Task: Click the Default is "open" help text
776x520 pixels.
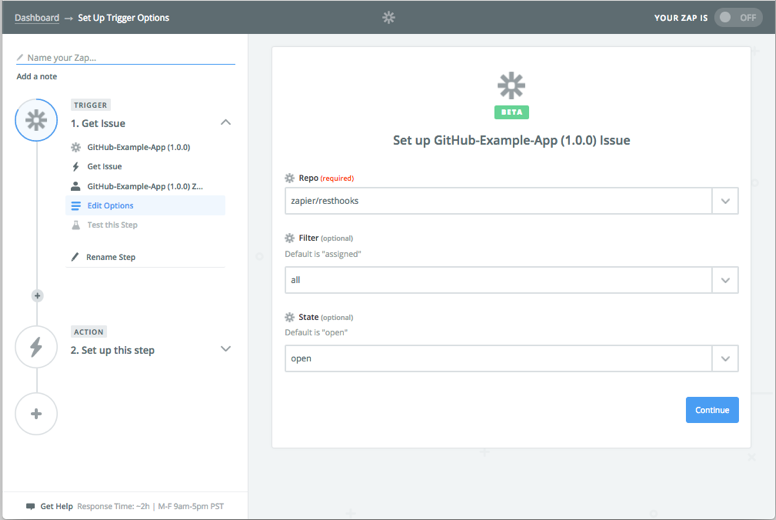Action: click(x=316, y=332)
